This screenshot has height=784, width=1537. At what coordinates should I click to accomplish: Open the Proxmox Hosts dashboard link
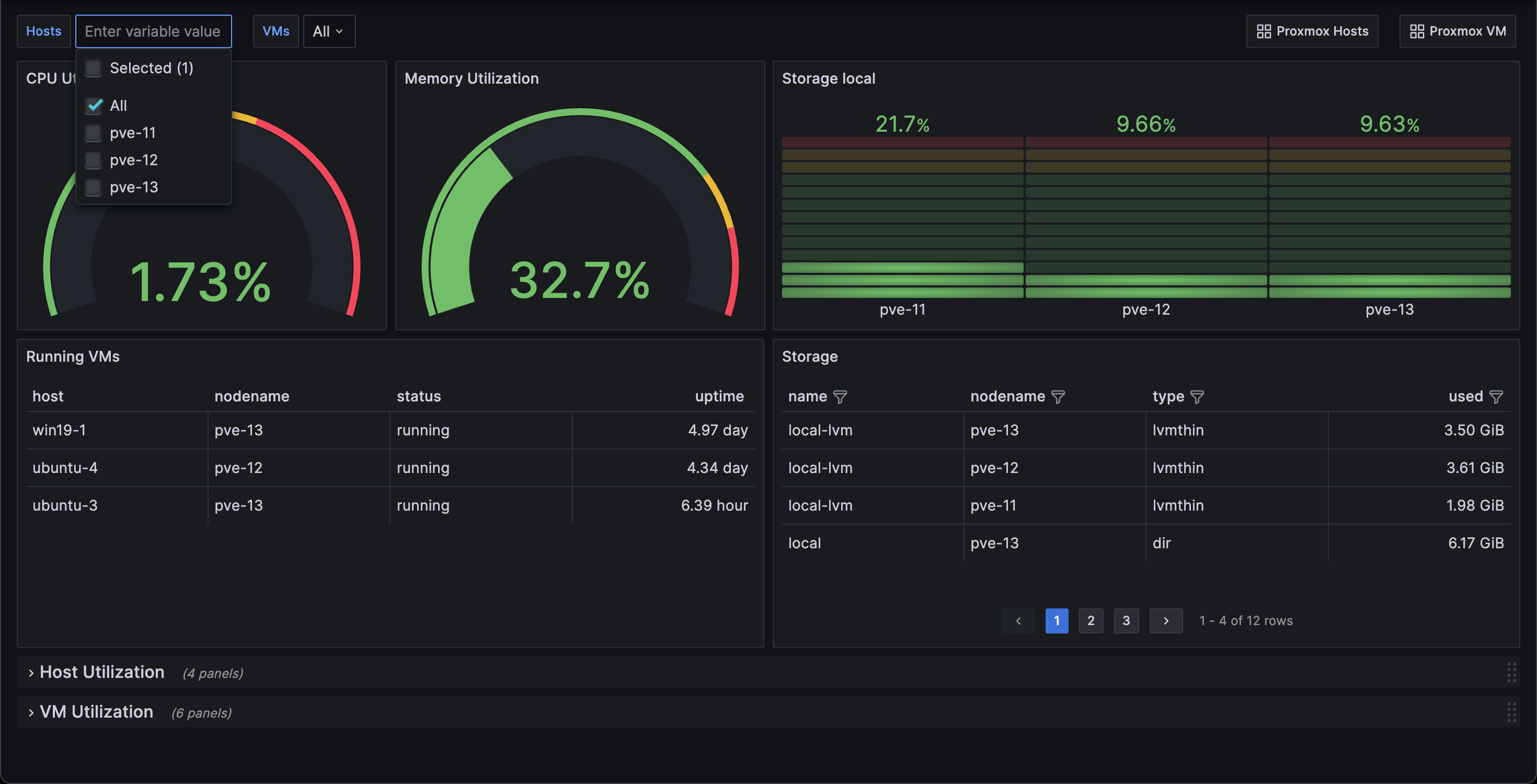1312,31
